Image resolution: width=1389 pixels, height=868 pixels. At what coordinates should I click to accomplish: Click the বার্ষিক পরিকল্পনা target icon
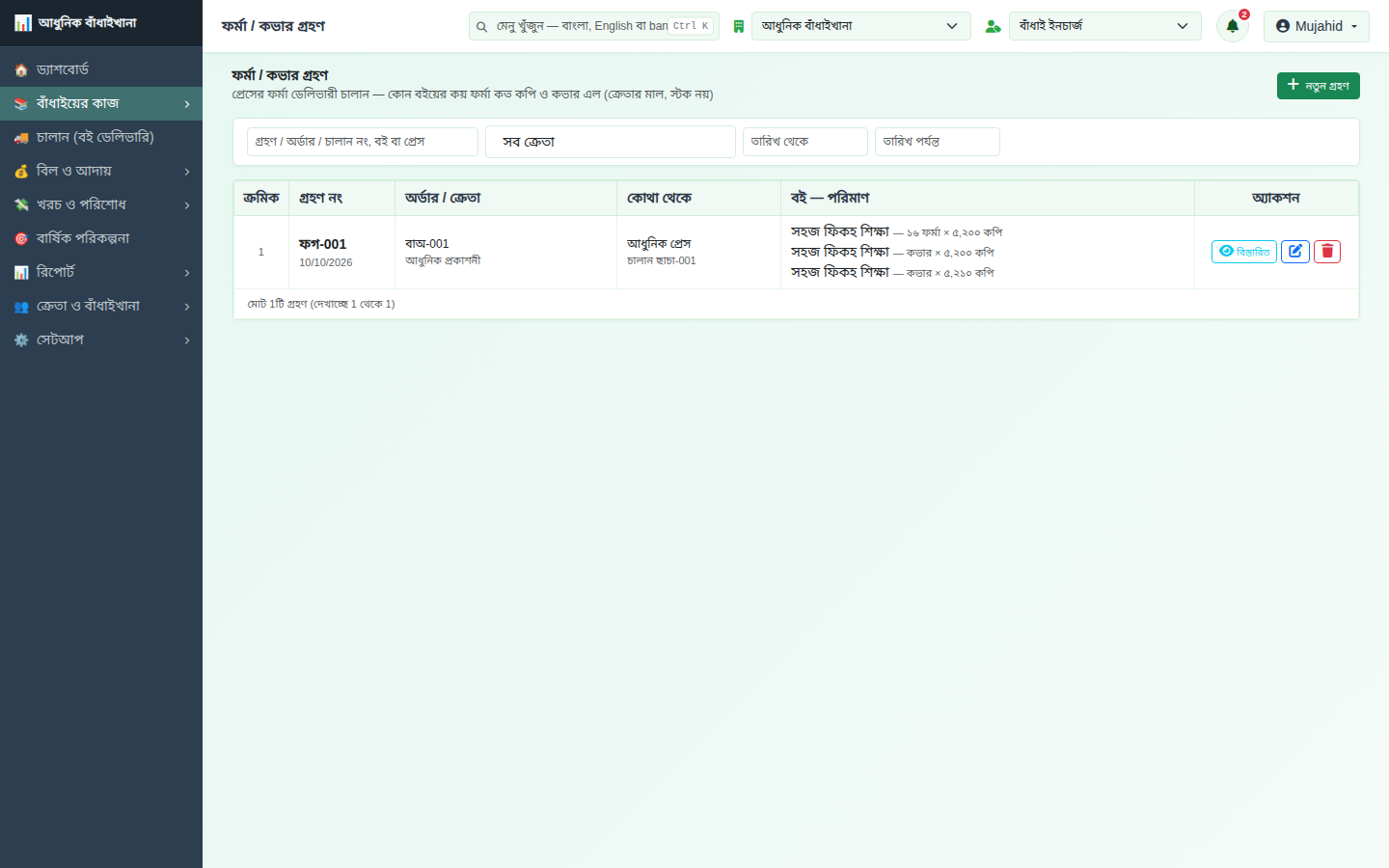tap(21, 239)
